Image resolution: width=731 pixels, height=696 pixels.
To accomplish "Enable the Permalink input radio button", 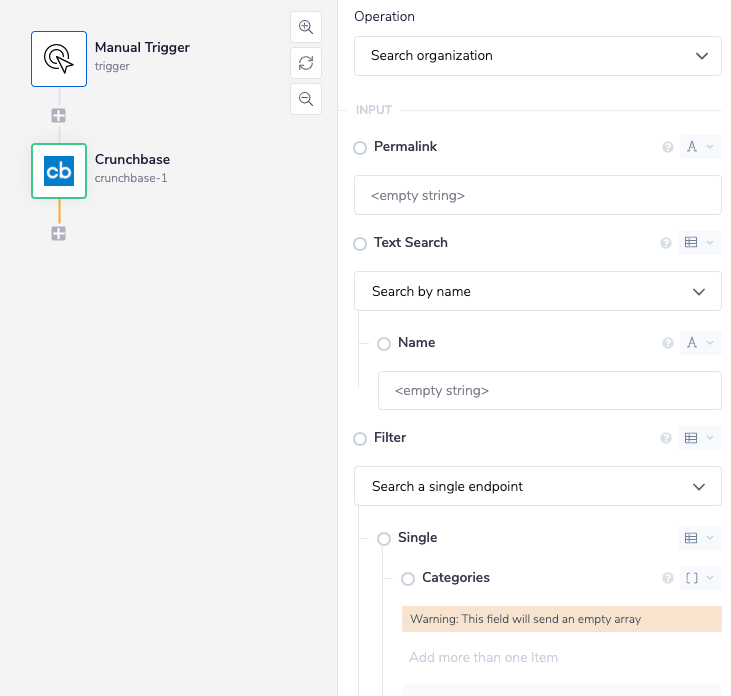I will (x=360, y=148).
